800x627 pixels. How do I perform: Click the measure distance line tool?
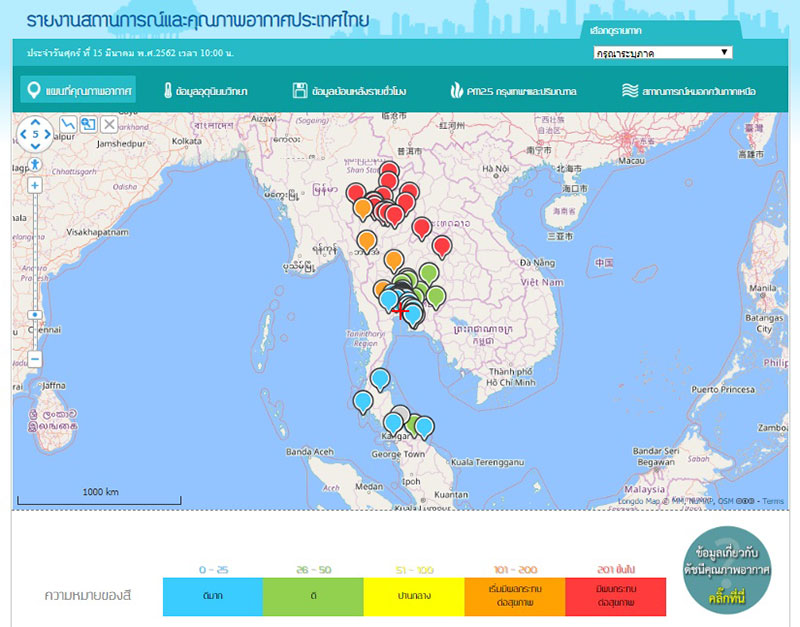point(69,124)
